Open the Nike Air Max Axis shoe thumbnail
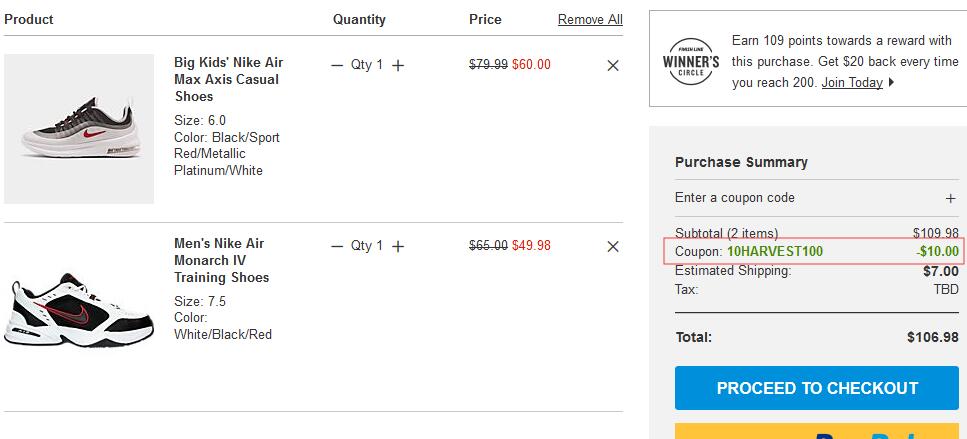Screen dimensions: 967x439 coord(79,129)
